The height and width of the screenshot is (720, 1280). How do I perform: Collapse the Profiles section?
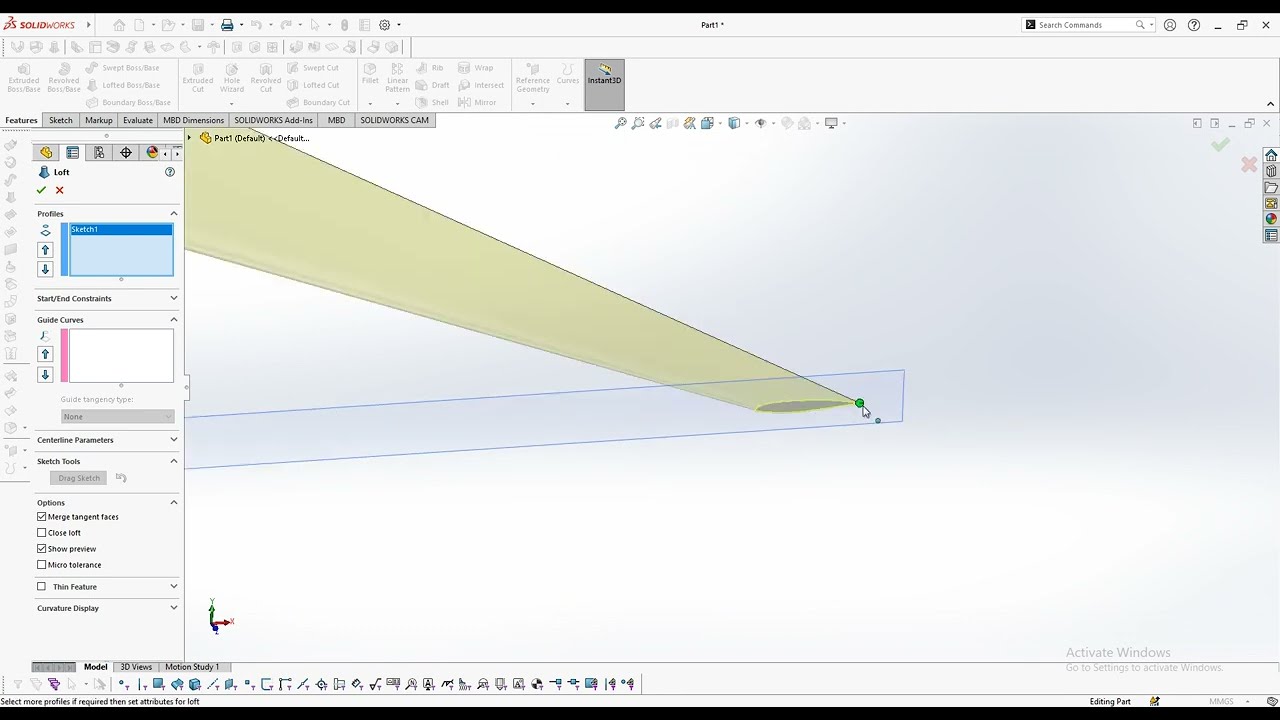click(x=173, y=214)
